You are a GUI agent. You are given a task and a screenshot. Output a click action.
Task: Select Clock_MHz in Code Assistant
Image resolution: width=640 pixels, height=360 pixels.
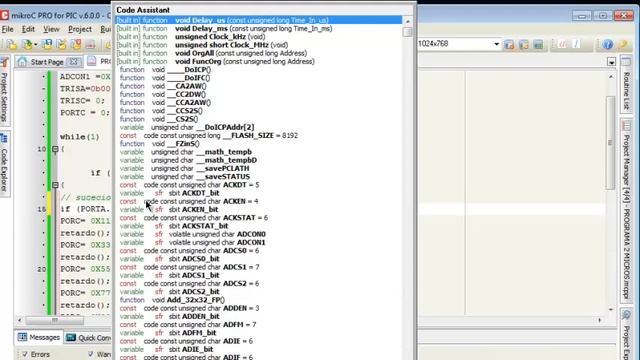(259, 45)
